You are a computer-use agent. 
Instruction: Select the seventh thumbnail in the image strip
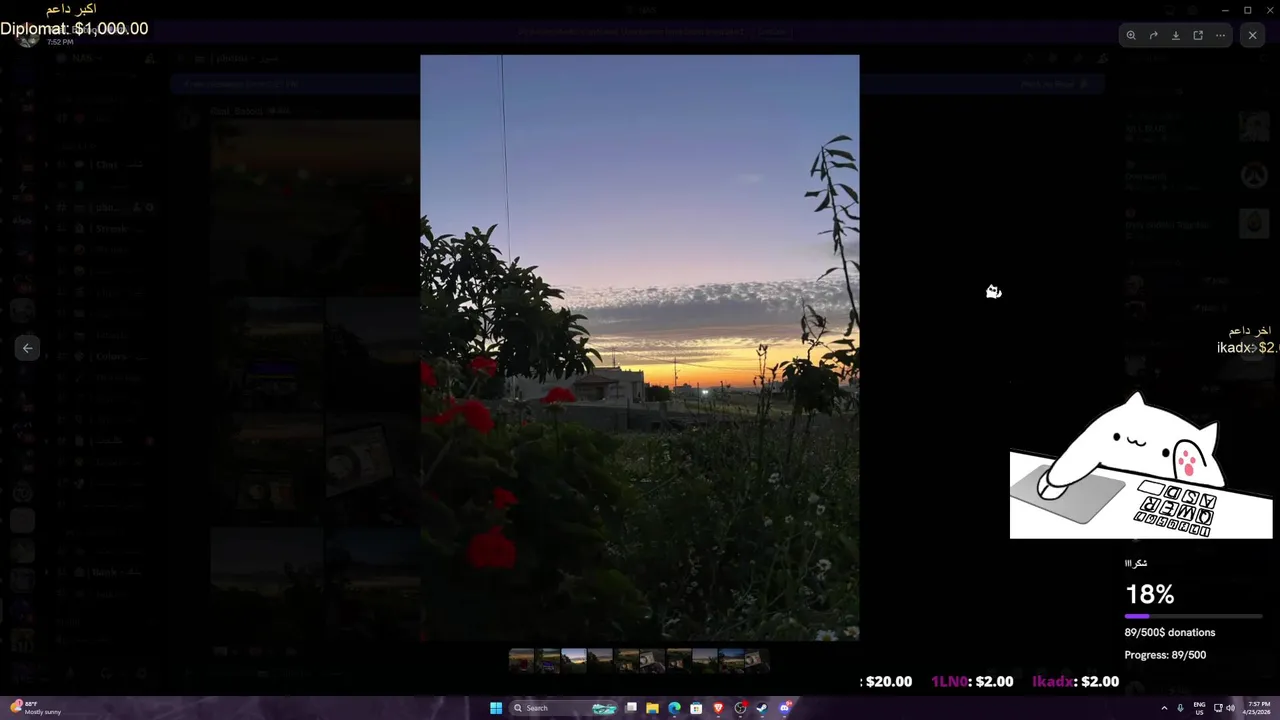[678, 660]
